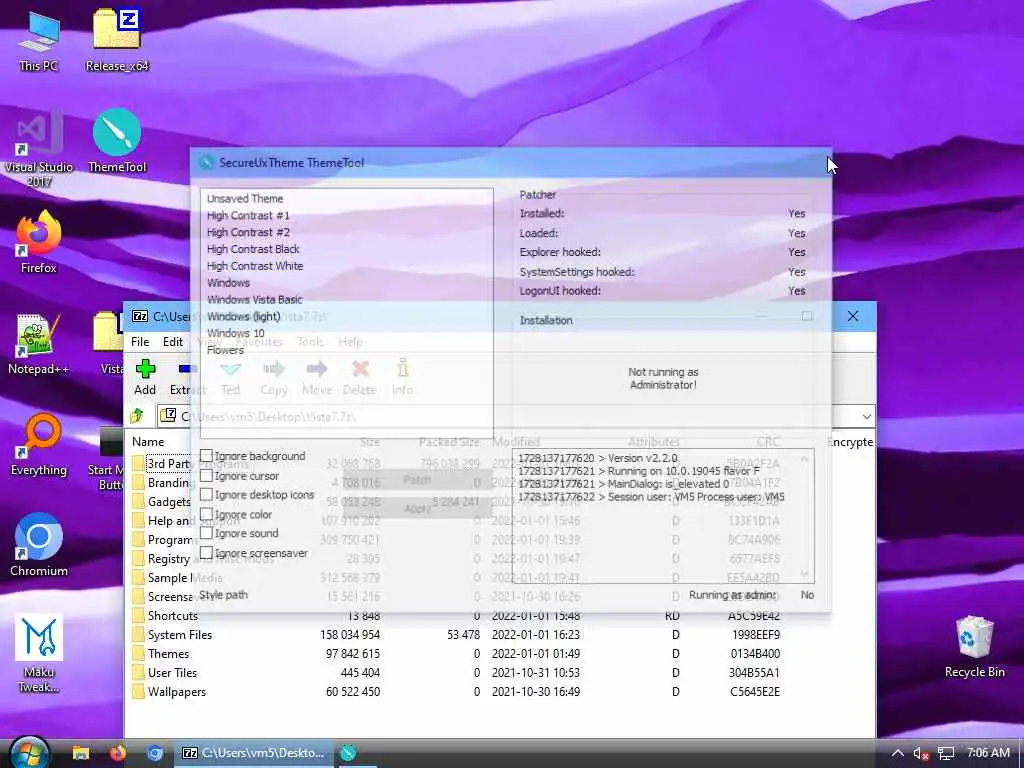The height and width of the screenshot is (768, 1024).
Task: Click the Delete icon in 7-Zip toolbar
Action: tap(359, 377)
